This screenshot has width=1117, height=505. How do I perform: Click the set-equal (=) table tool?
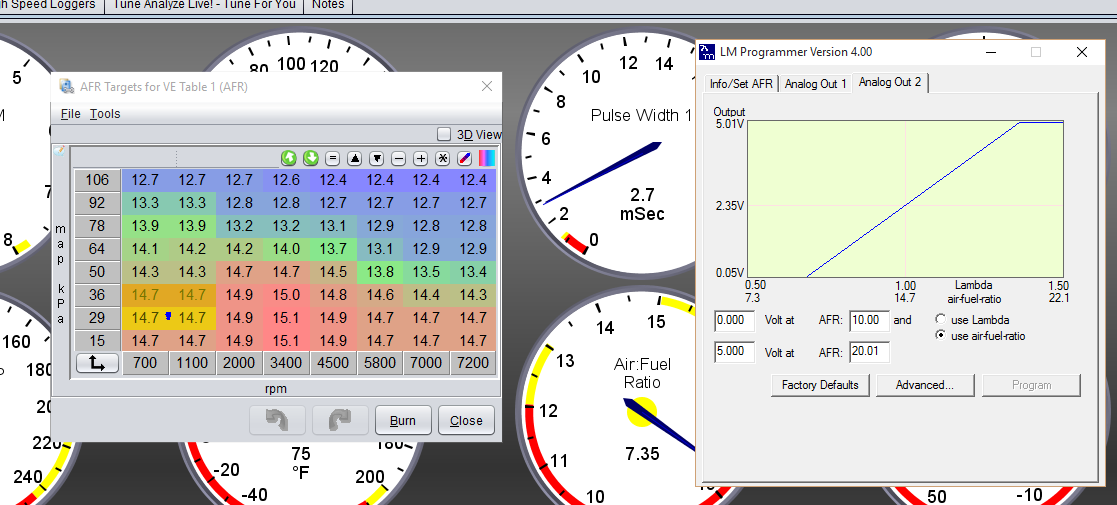[333, 158]
